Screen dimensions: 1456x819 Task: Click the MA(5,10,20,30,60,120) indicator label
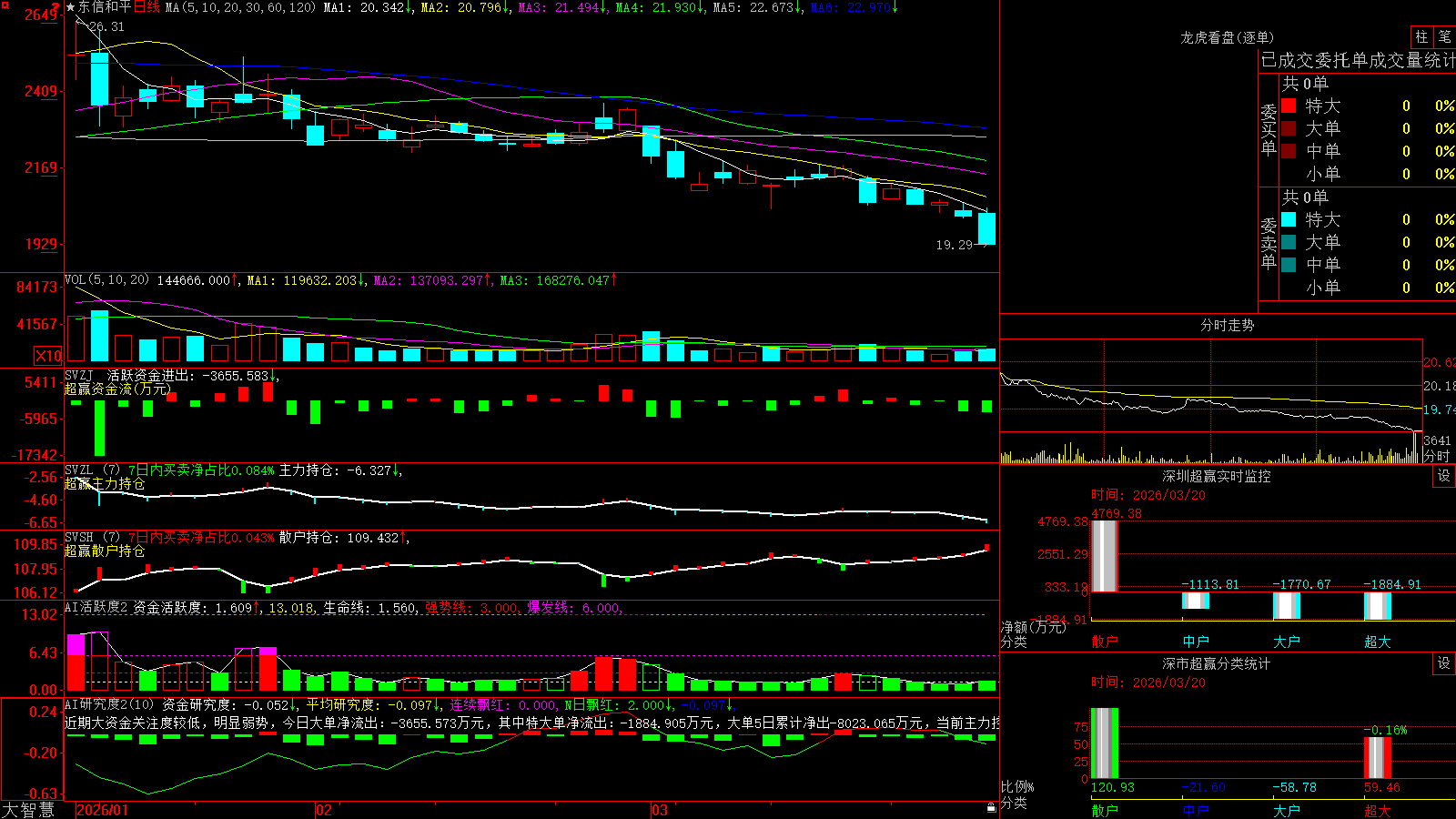pyautogui.click(x=240, y=7)
